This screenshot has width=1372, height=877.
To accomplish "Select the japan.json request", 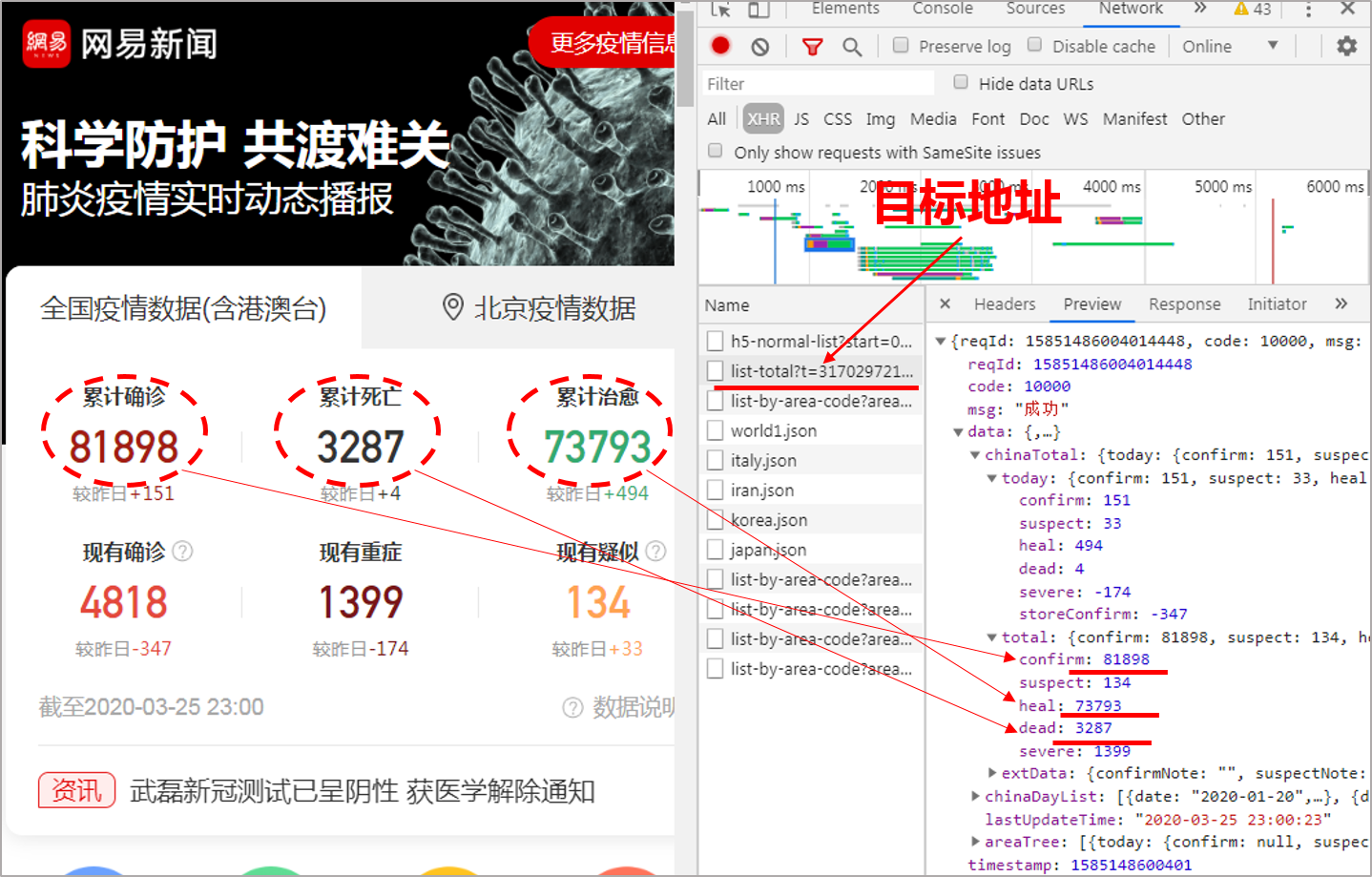I will (x=769, y=550).
